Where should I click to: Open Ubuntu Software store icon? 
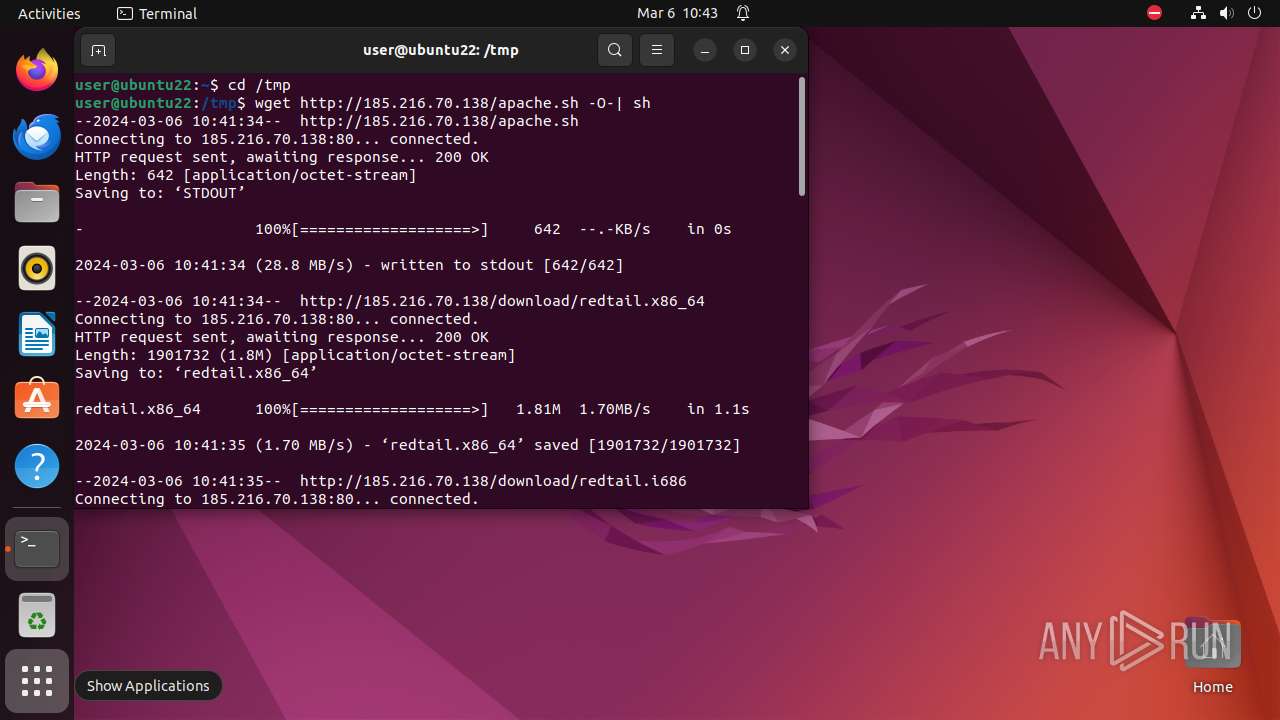pos(37,400)
